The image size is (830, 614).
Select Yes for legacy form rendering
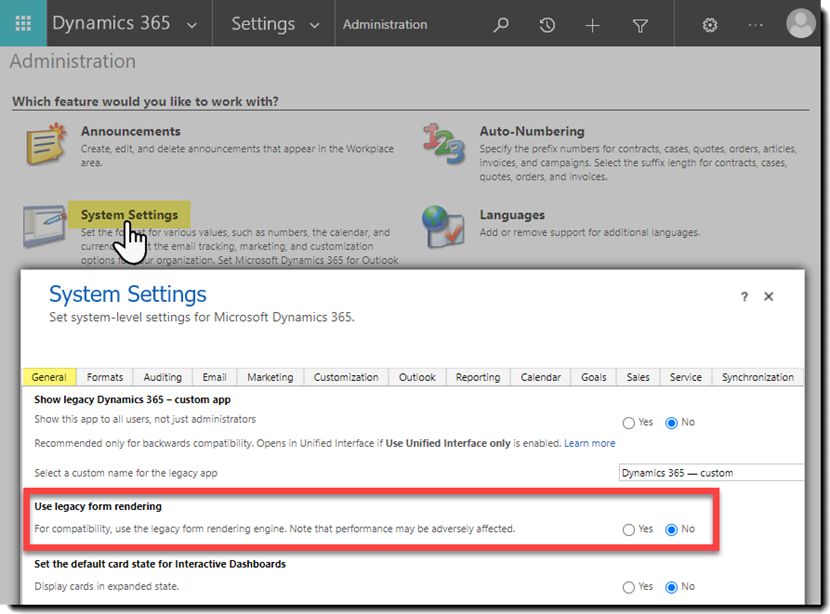click(628, 530)
